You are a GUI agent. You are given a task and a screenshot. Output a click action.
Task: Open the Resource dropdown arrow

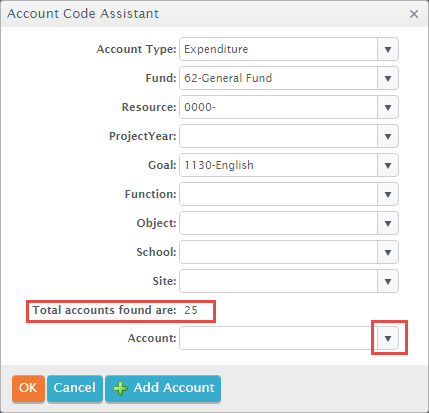[388, 107]
